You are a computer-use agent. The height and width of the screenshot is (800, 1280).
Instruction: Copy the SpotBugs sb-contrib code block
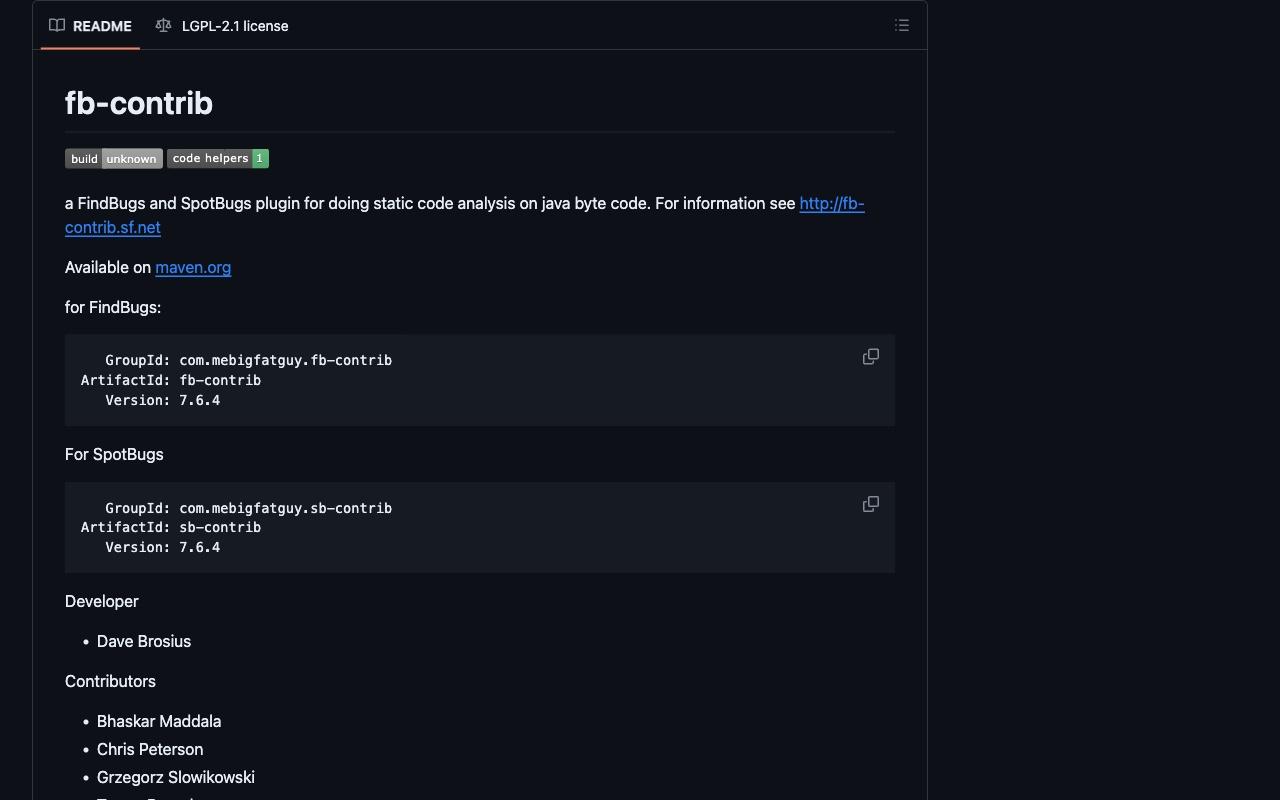pos(871,504)
